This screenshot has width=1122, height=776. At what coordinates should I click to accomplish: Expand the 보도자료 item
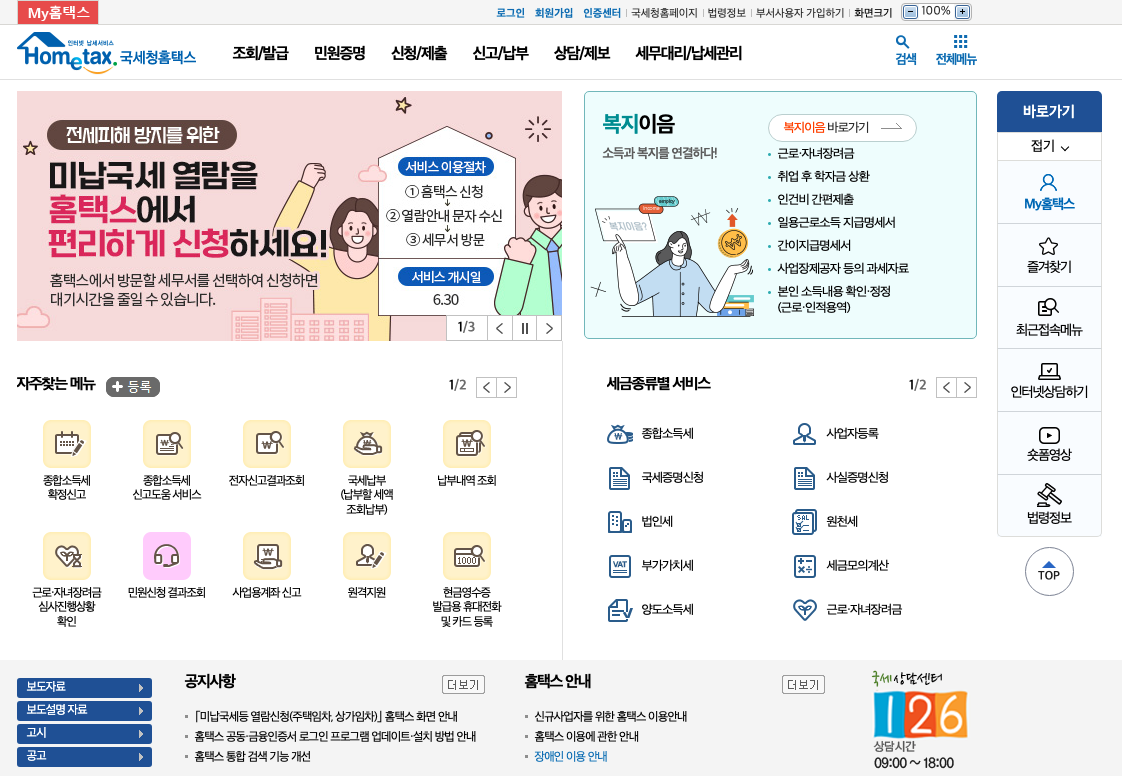point(84,687)
